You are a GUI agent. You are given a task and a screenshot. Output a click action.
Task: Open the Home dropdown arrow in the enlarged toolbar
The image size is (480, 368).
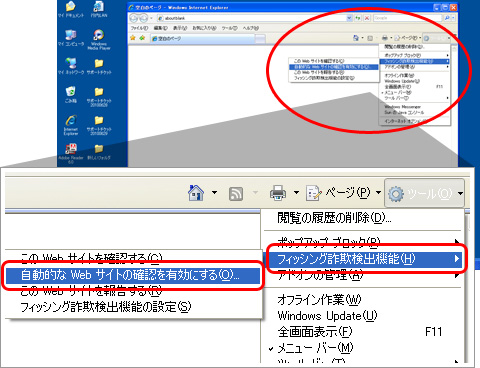pos(214,193)
